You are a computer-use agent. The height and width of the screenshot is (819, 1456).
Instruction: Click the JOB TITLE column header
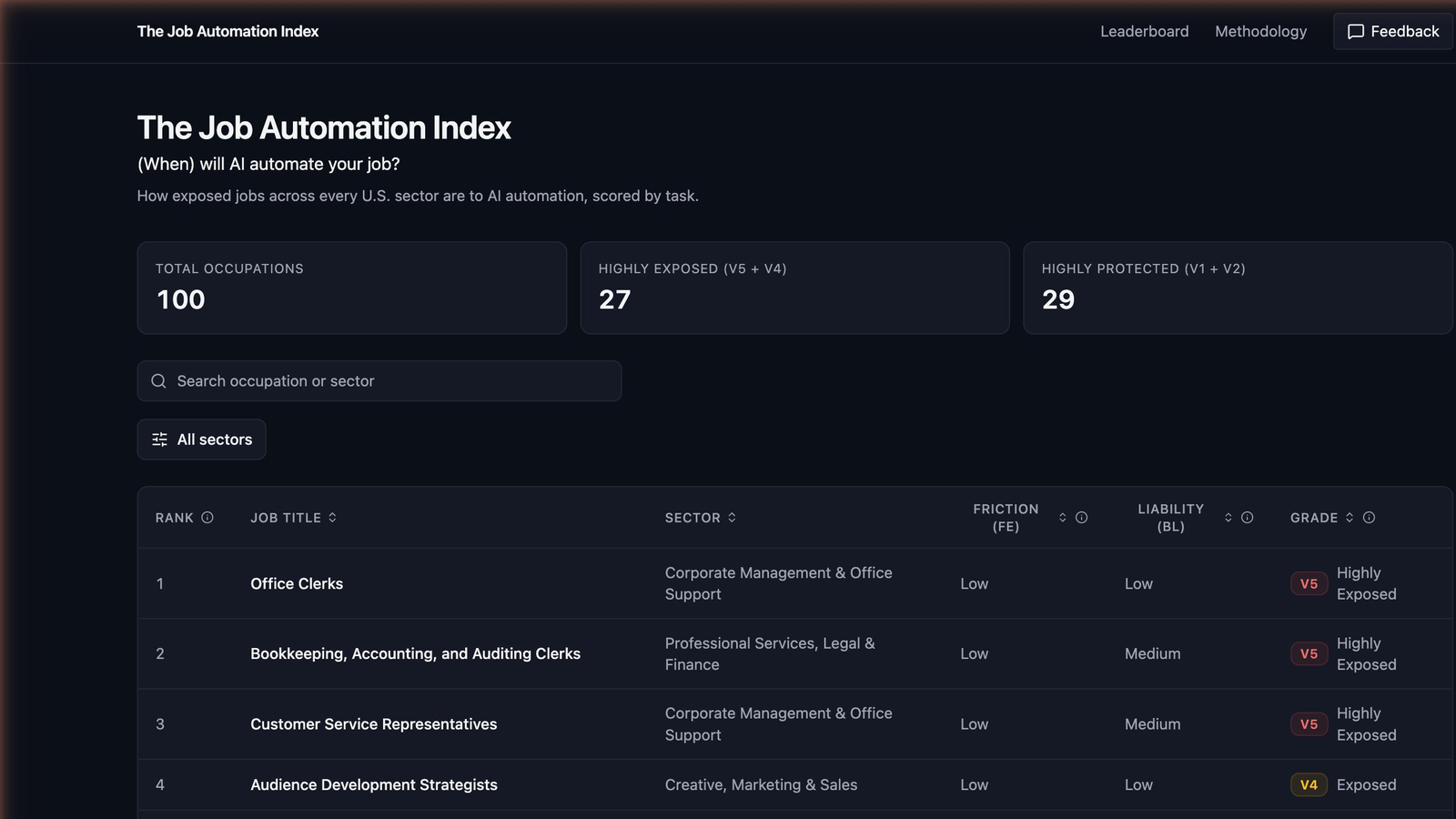click(286, 517)
